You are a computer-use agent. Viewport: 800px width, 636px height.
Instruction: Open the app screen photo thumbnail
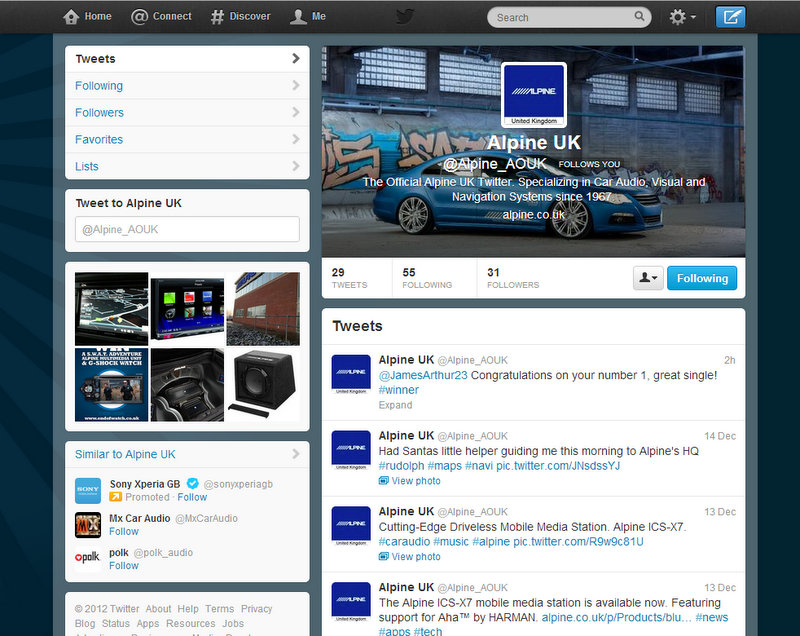pyautogui.click(x=187, y=309)
